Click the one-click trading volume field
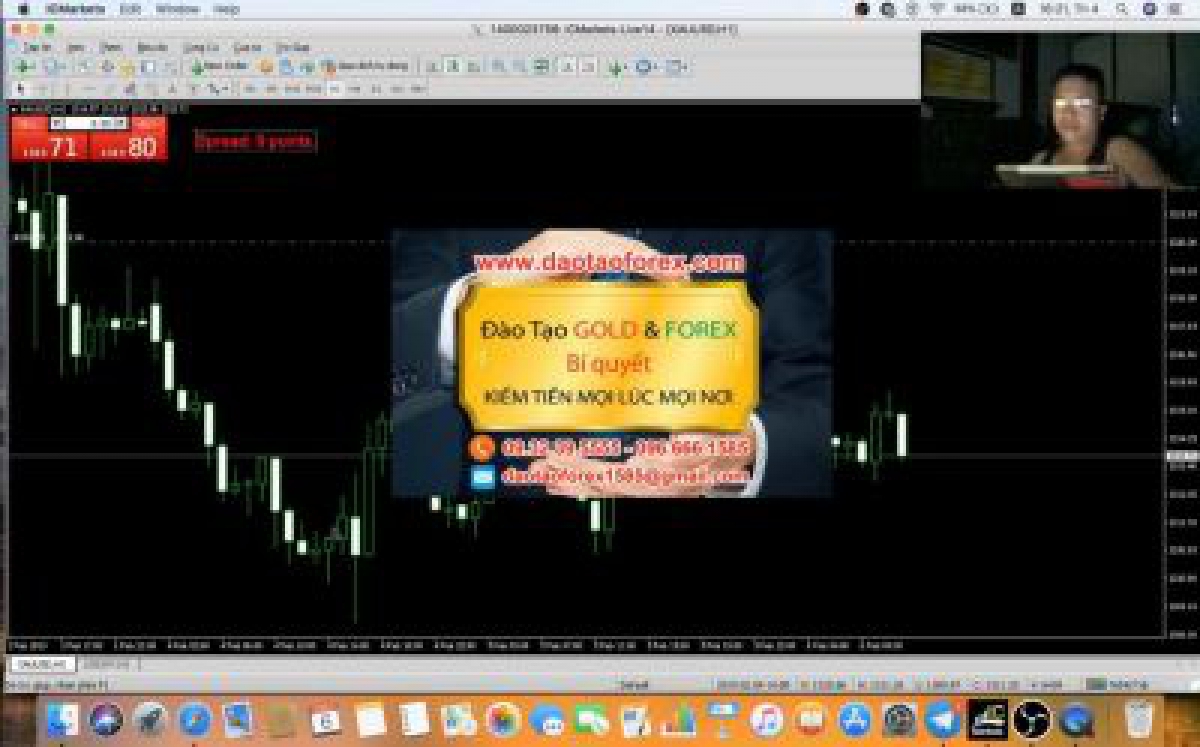This screenshot has width=1200, height=747. tap(89, 123)
